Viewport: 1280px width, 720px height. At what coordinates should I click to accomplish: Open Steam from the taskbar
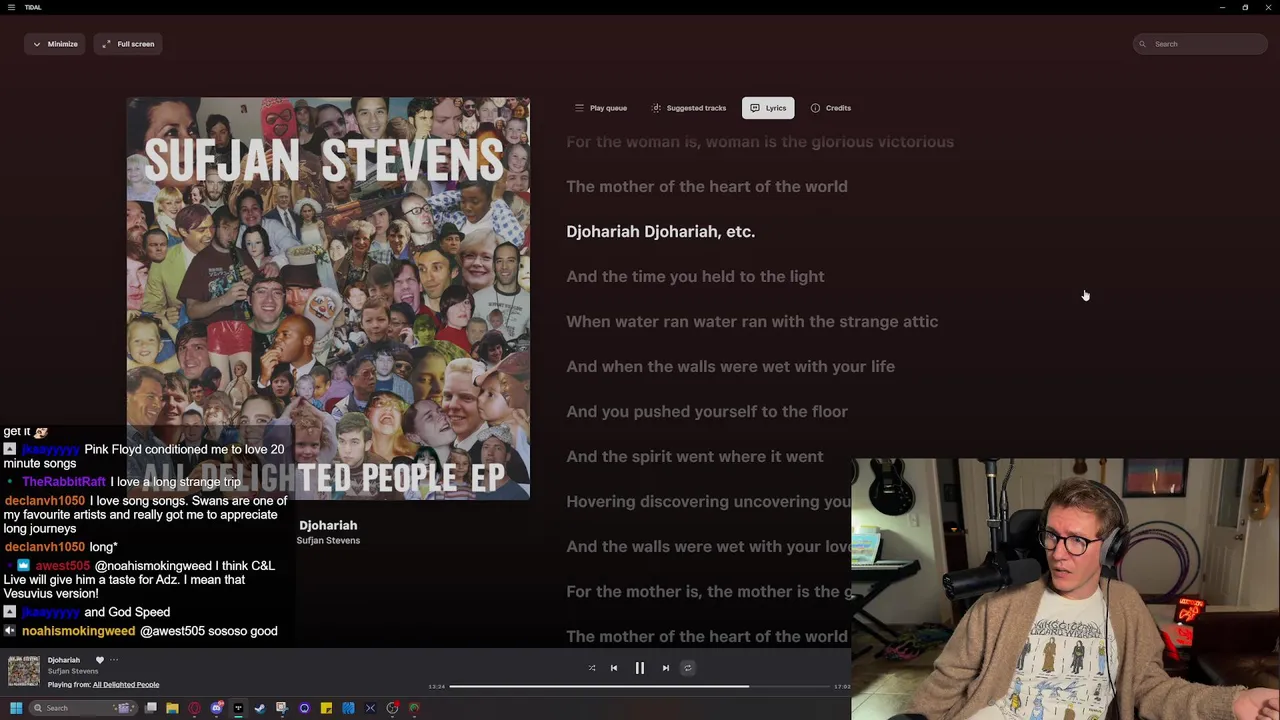pyautogui.click(x=260, y=708)
